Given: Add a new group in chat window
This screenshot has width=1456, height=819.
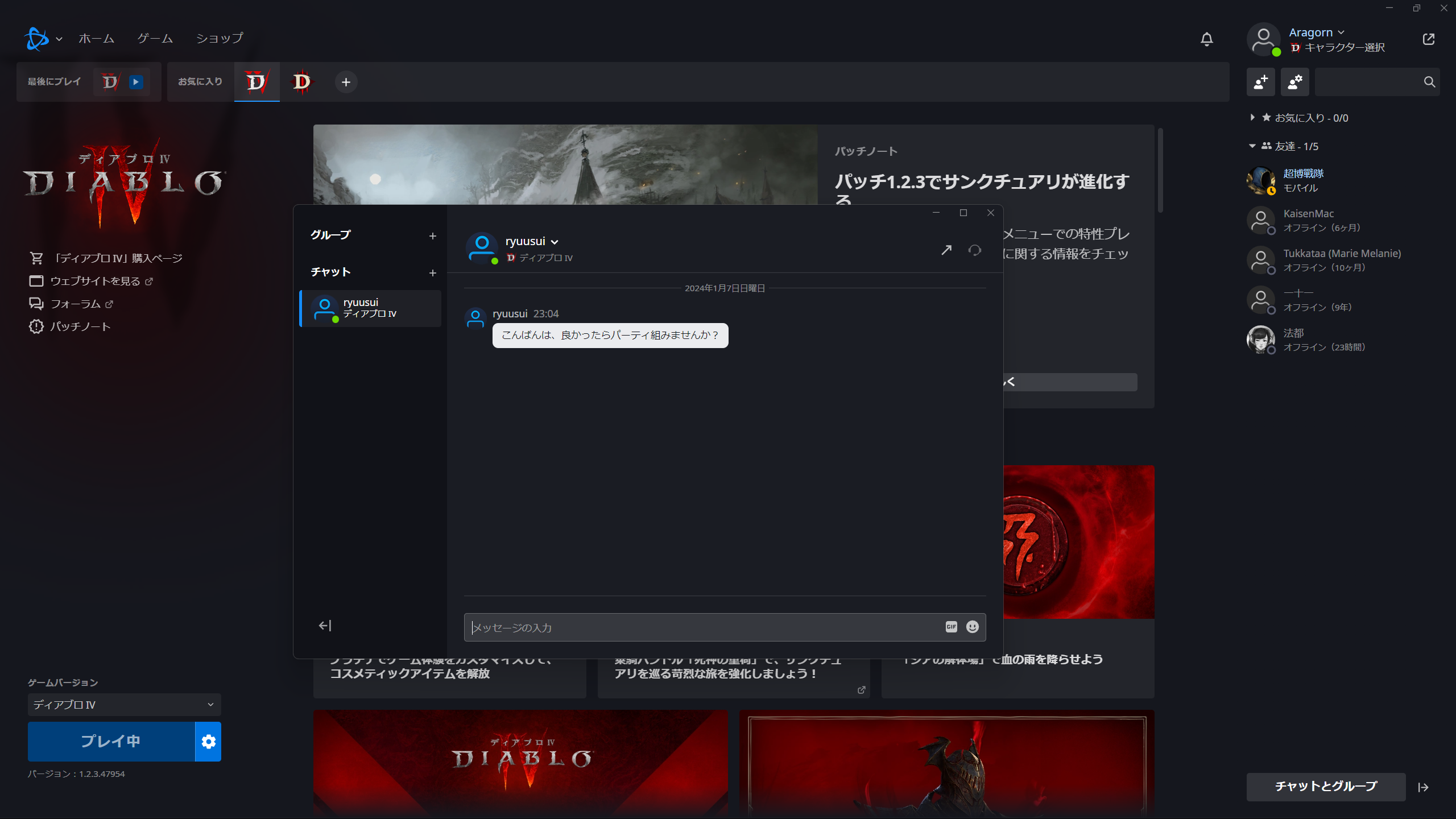Looking at the screenshot, I should pyautogui.click(x=433, y=235).
